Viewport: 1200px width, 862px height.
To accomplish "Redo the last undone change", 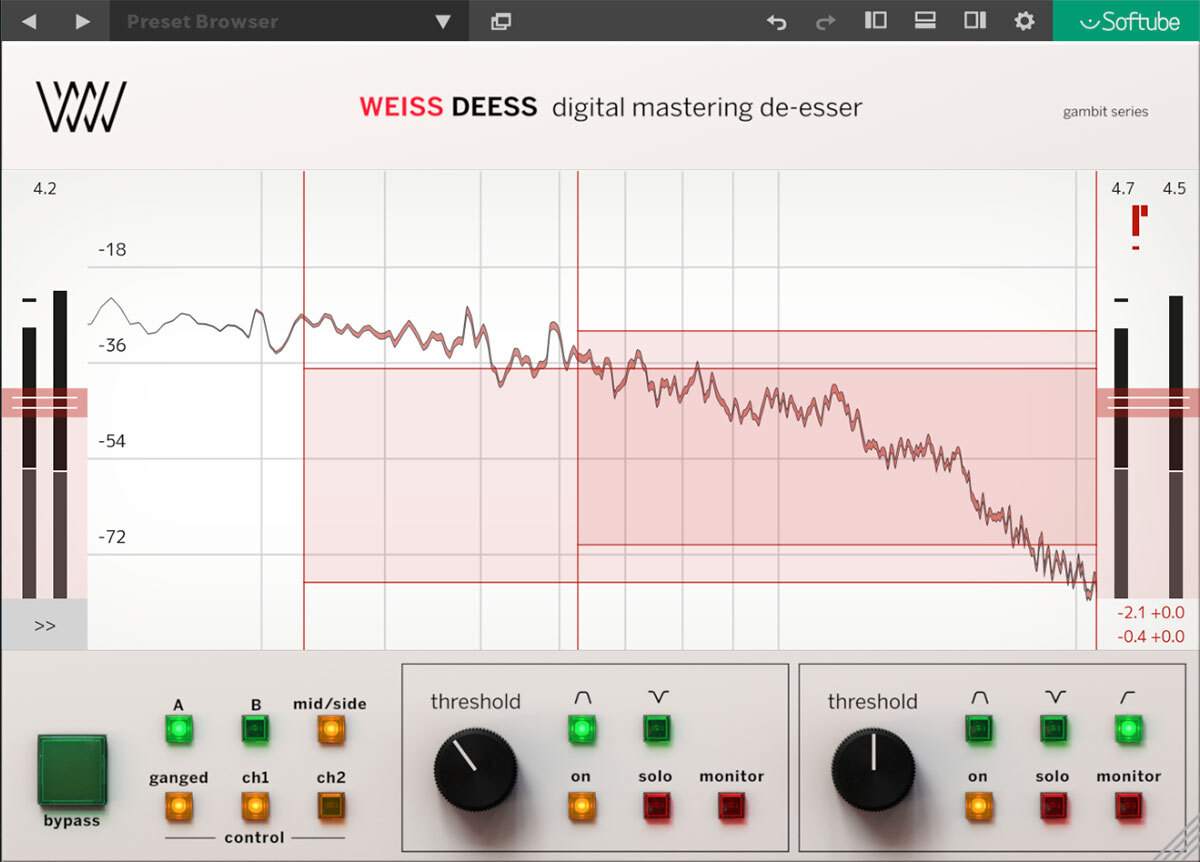I will click(x=826, y=21).
